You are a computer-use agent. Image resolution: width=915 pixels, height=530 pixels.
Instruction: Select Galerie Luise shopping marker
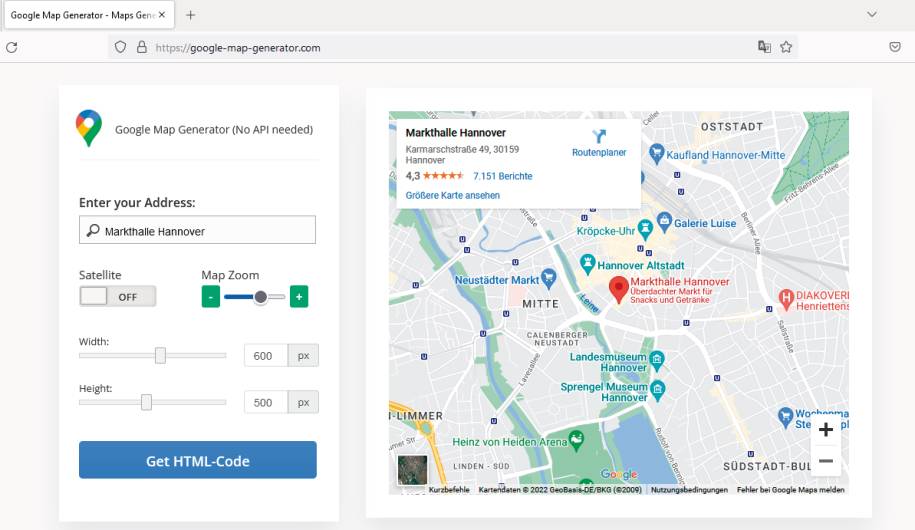tap(664, 221)
